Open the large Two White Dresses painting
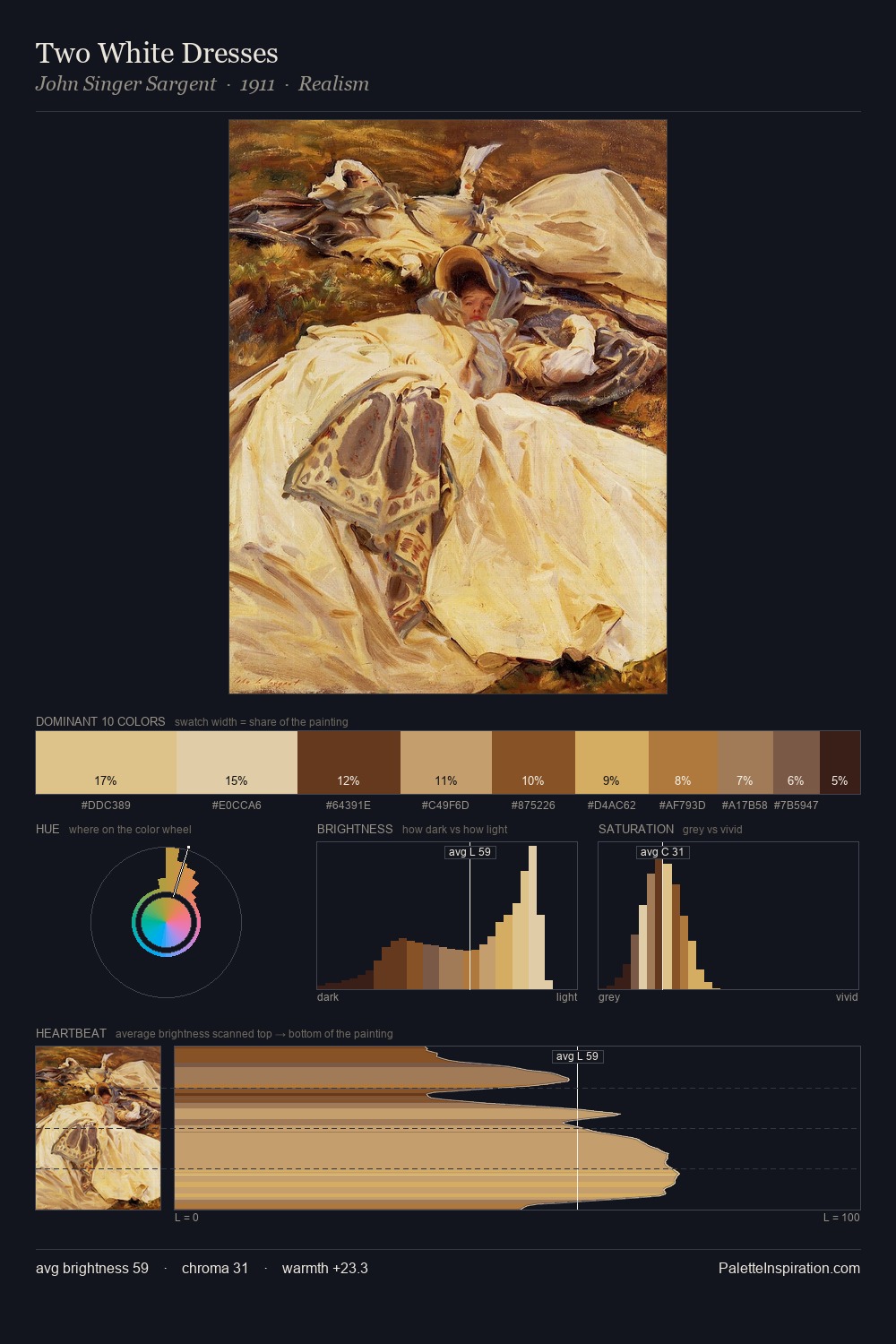896x1344 pixels. pos(448,407)
